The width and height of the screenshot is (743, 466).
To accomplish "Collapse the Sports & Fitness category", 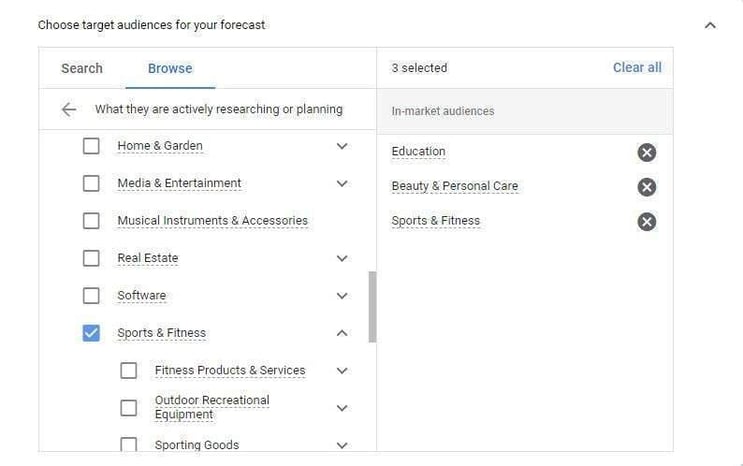I will point(342,333).
